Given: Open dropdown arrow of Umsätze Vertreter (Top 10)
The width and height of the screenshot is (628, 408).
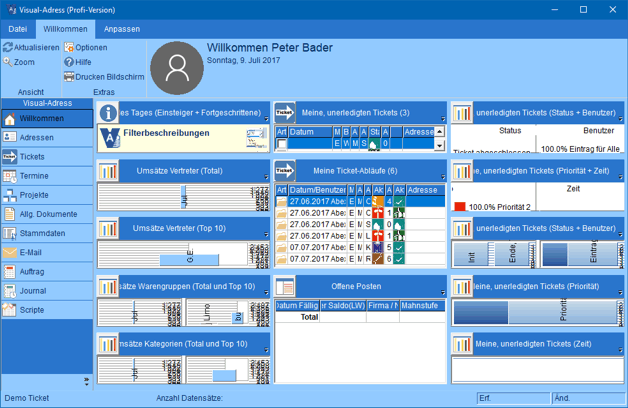Looking at the screenshot, I should click(x=266, y=235).
